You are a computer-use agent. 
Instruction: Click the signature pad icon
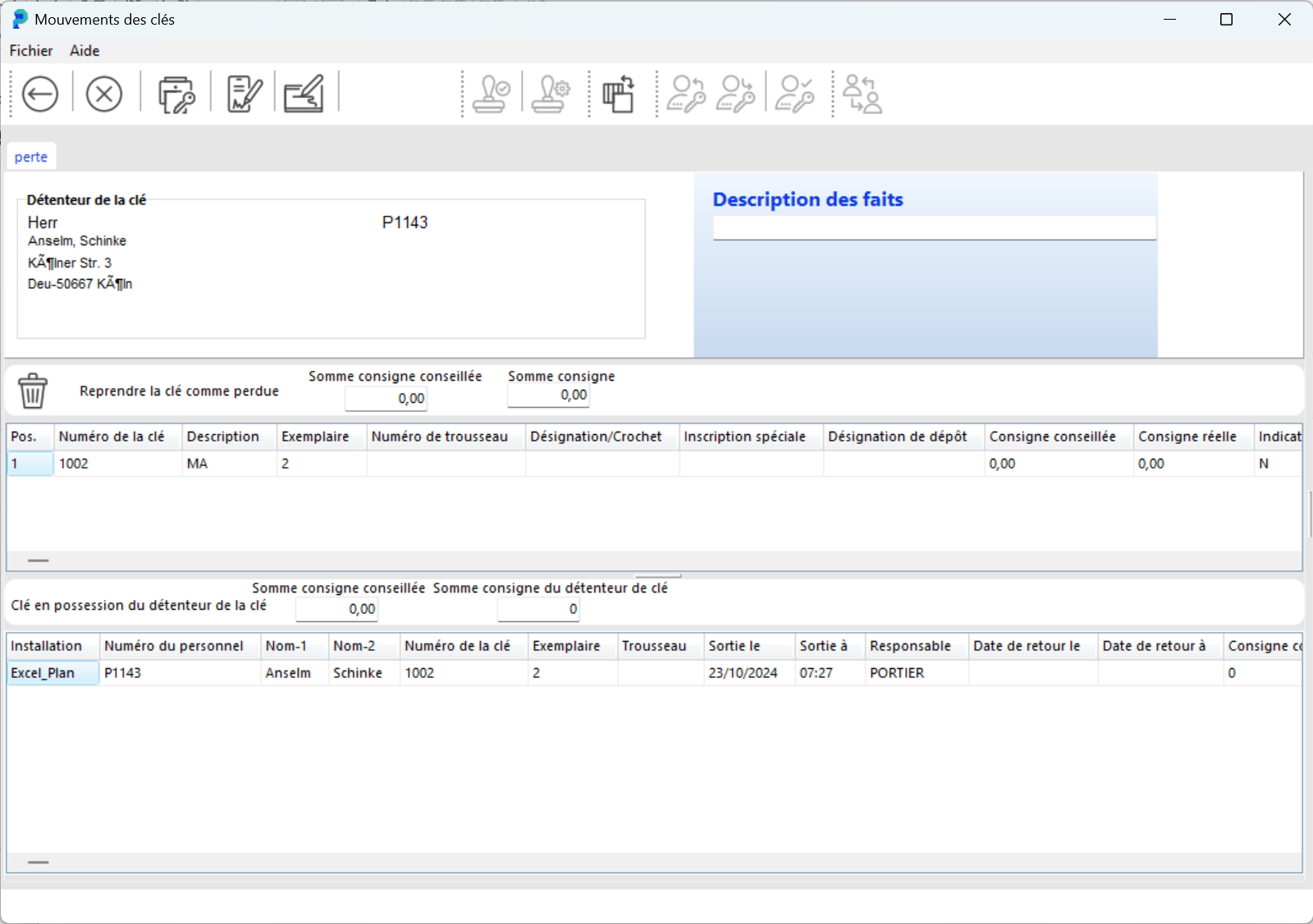304,94
